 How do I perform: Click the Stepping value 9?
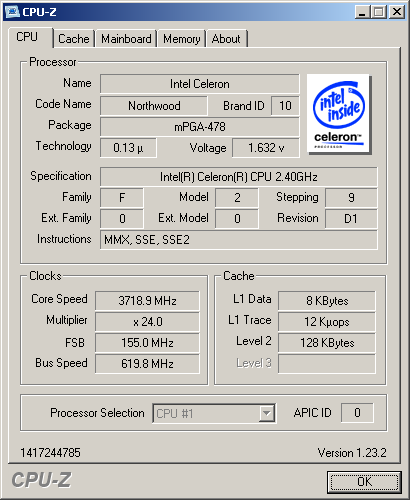[x=351, y=198]
